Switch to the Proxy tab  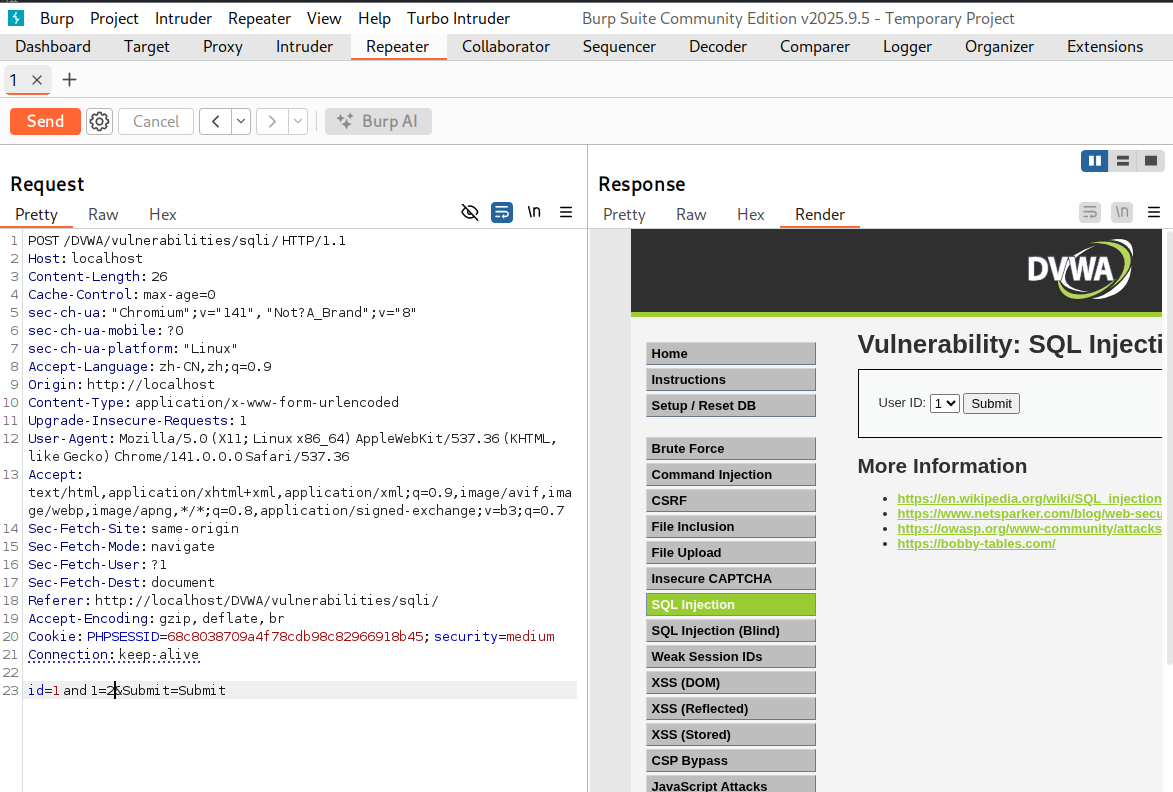tap(223, 46)
